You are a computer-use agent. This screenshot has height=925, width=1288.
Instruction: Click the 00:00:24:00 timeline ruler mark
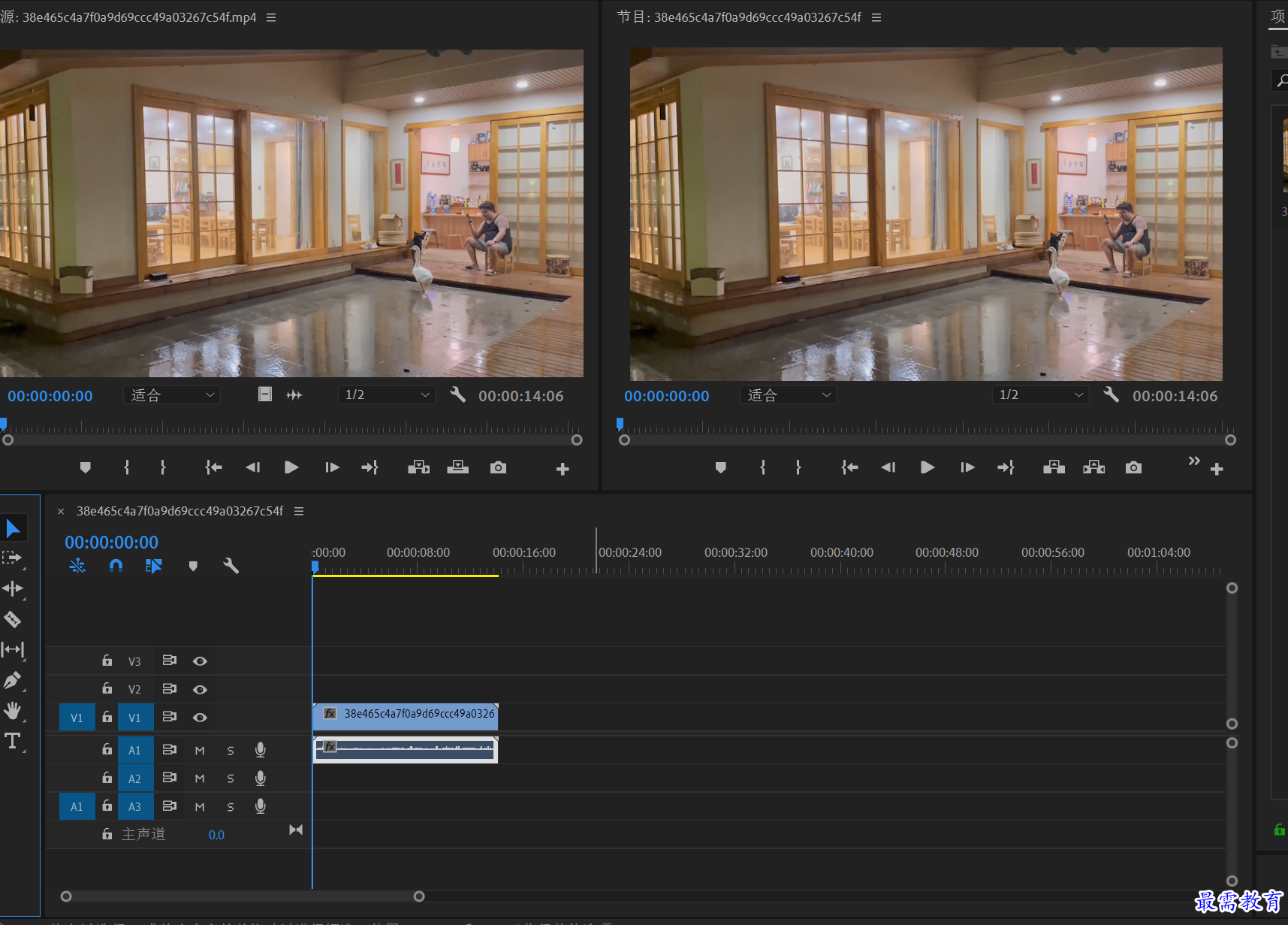[x=630, y=552]
